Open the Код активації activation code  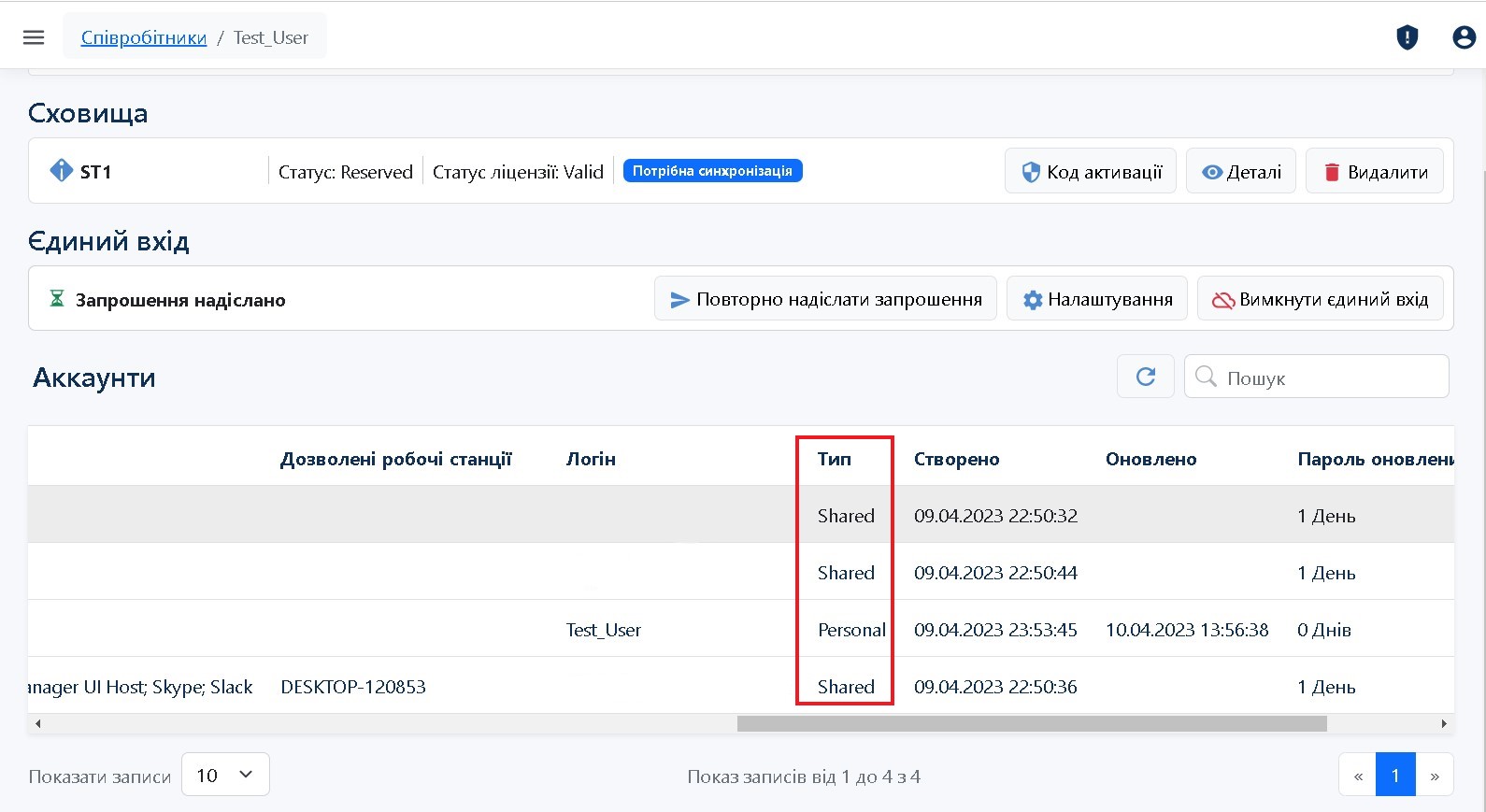(x=1090, y=171)
